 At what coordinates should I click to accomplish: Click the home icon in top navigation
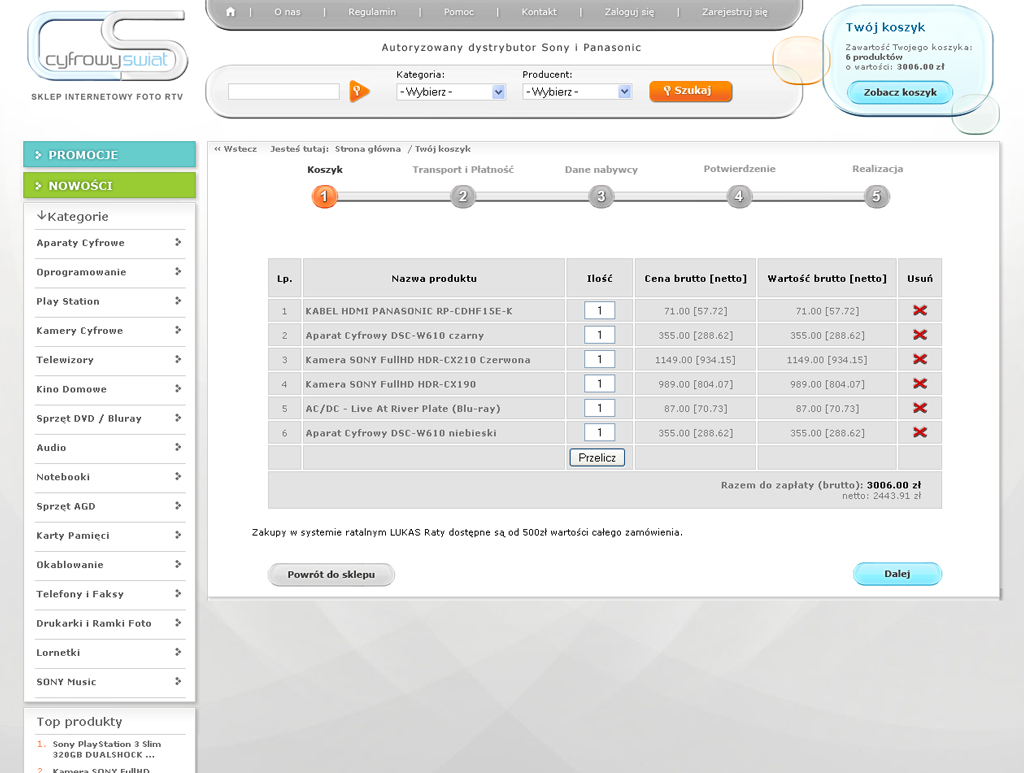tap(231, 12)
